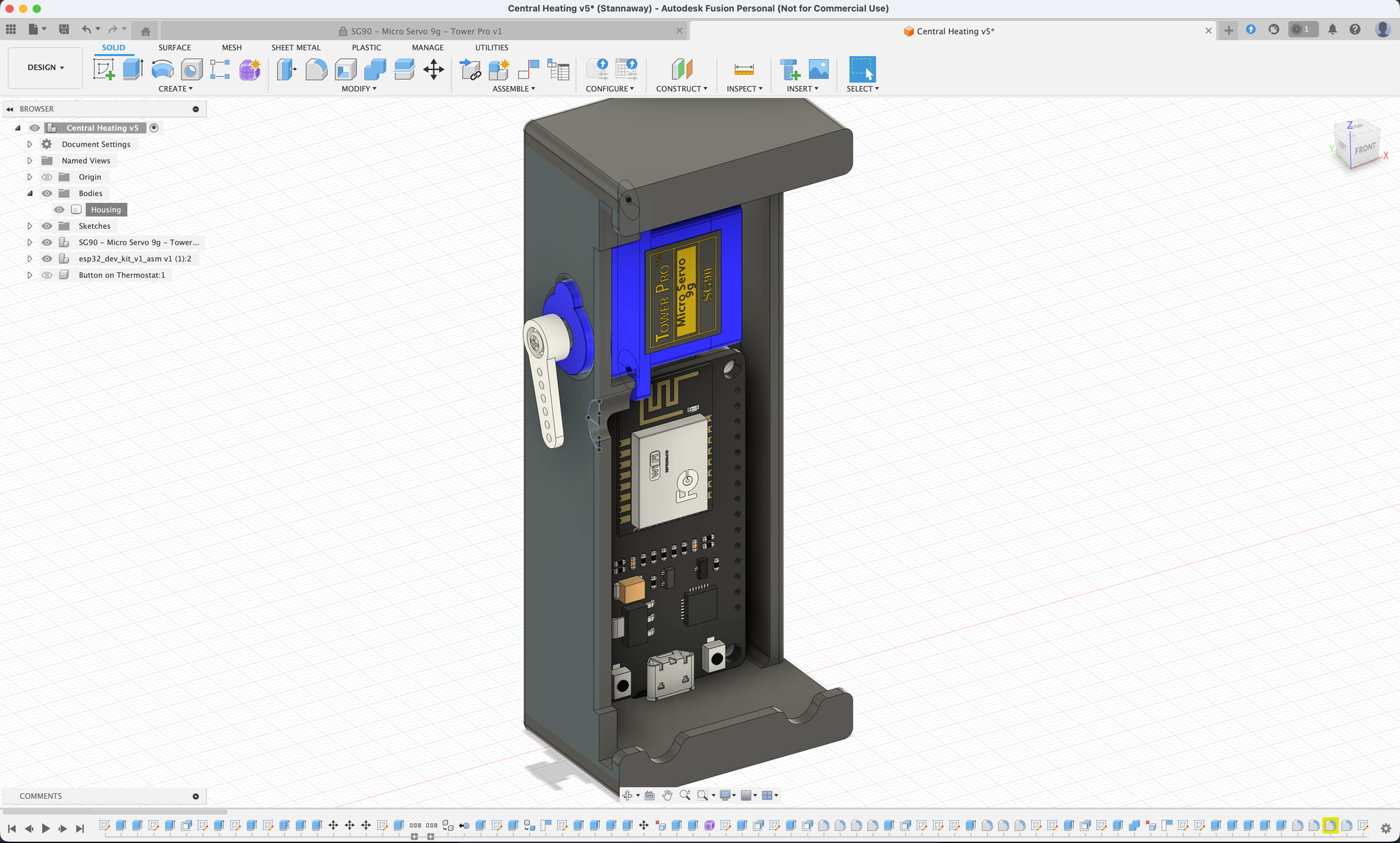Open the Insert Canvas image tool
Screen dimensions: 1400x843
[x=818, y=69]
